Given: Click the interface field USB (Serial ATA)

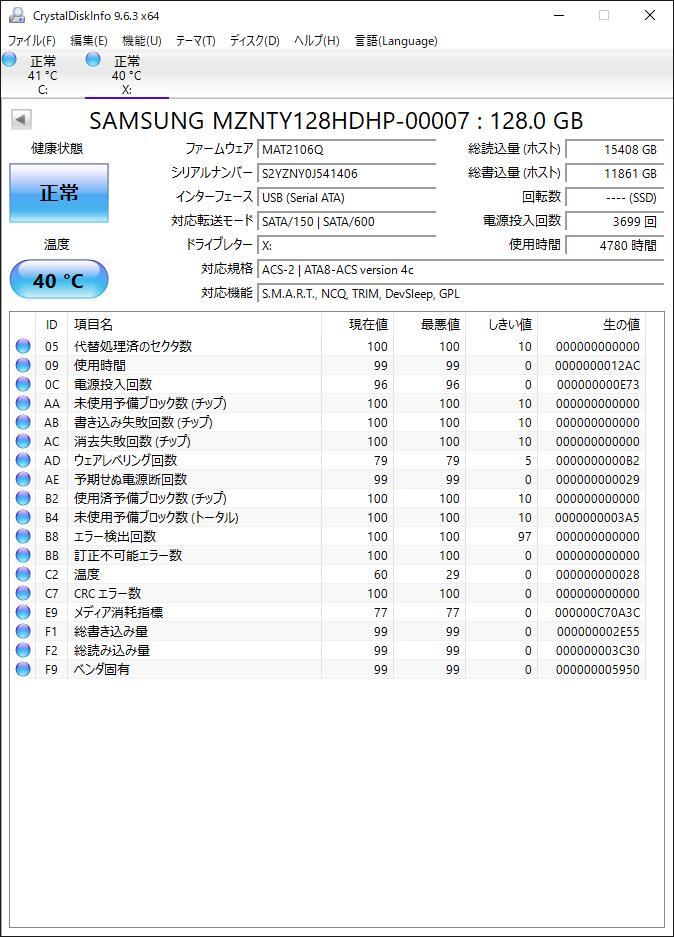Looking at the screenshot, I should [347, 197].
